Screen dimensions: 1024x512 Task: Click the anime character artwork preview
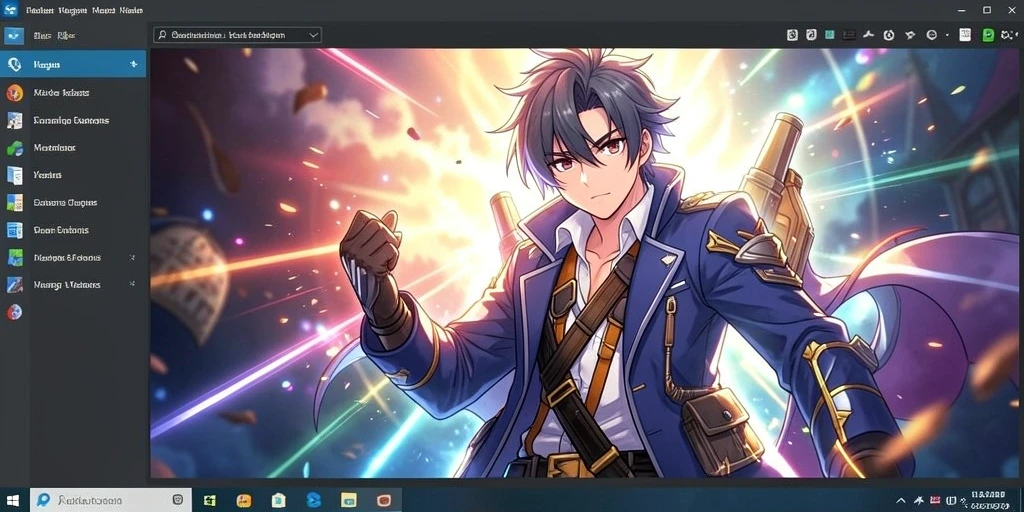[584, 263]
